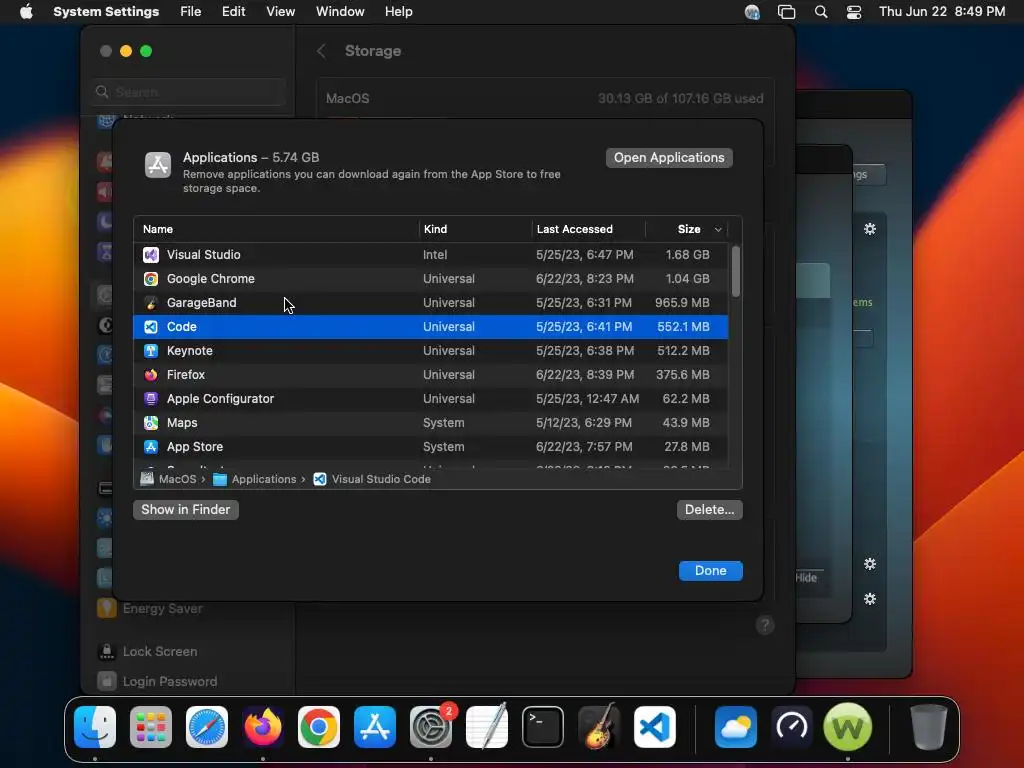Open TextEdit from the Dock

click(x=487, y=727)
